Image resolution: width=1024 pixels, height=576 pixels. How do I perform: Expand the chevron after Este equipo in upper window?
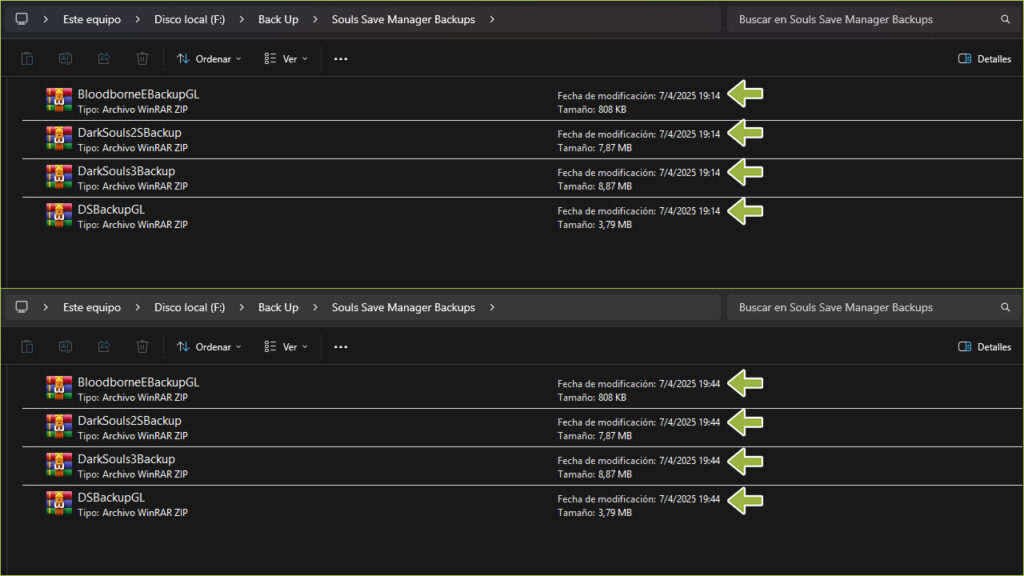[137, 20]
